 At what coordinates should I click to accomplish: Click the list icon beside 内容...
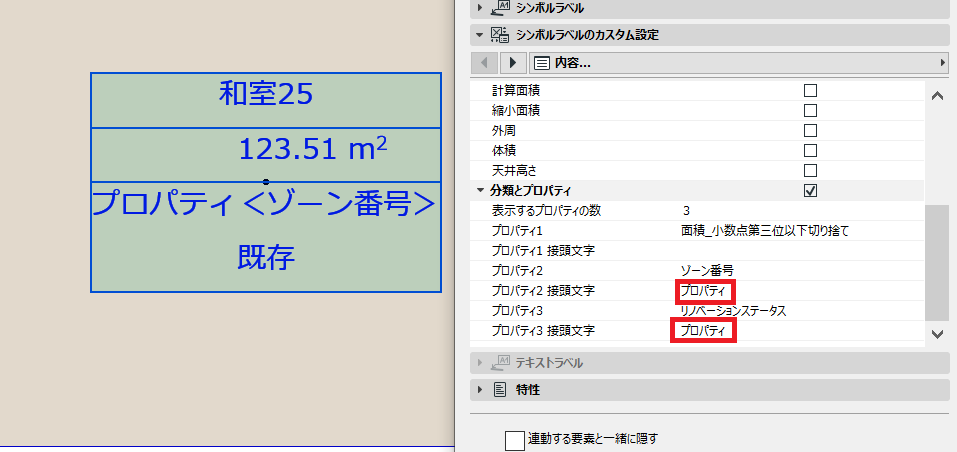tap(540, 62)
